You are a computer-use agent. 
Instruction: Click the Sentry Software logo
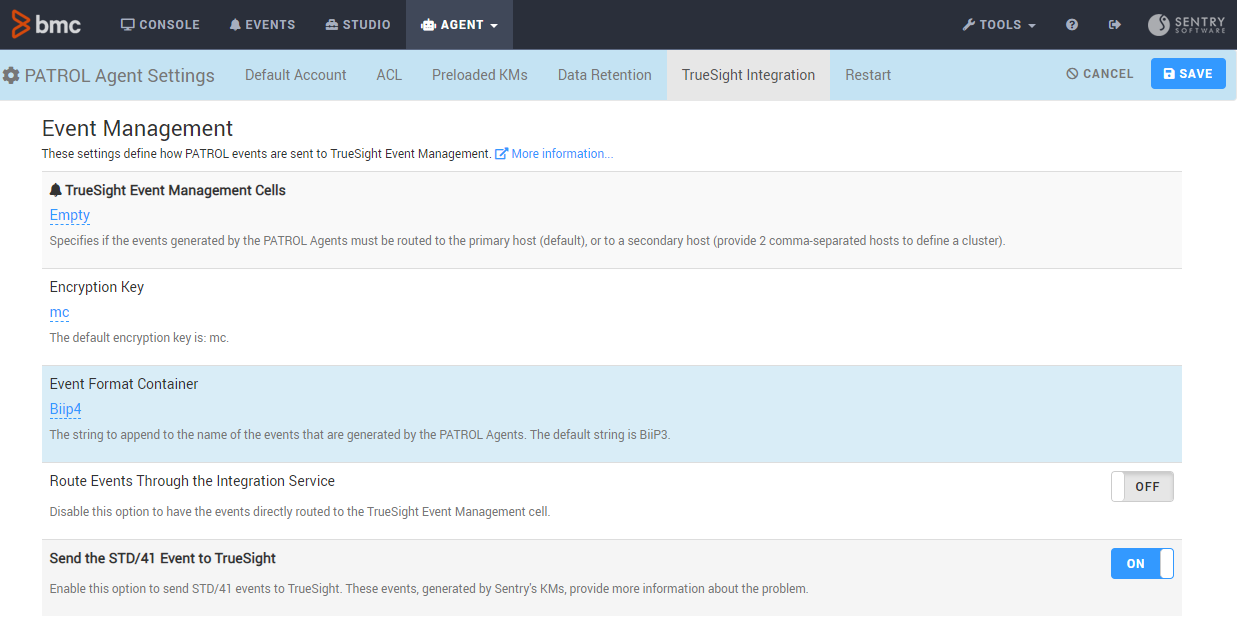1187,25
